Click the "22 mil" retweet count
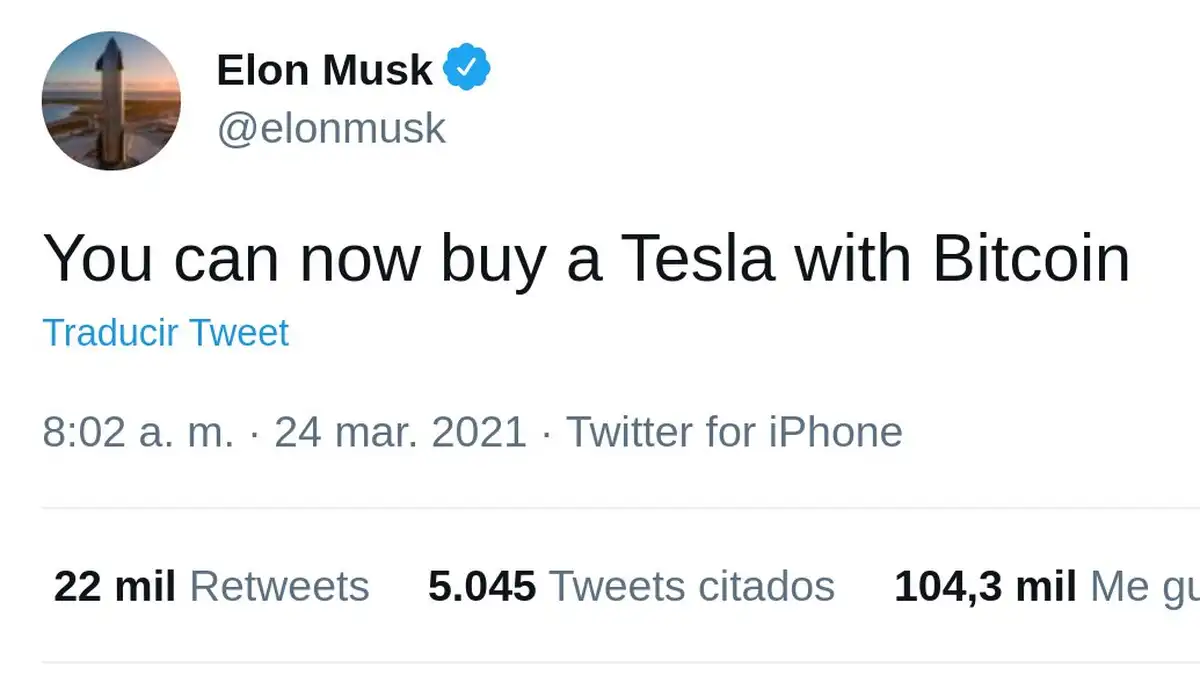 click(114, 586)
